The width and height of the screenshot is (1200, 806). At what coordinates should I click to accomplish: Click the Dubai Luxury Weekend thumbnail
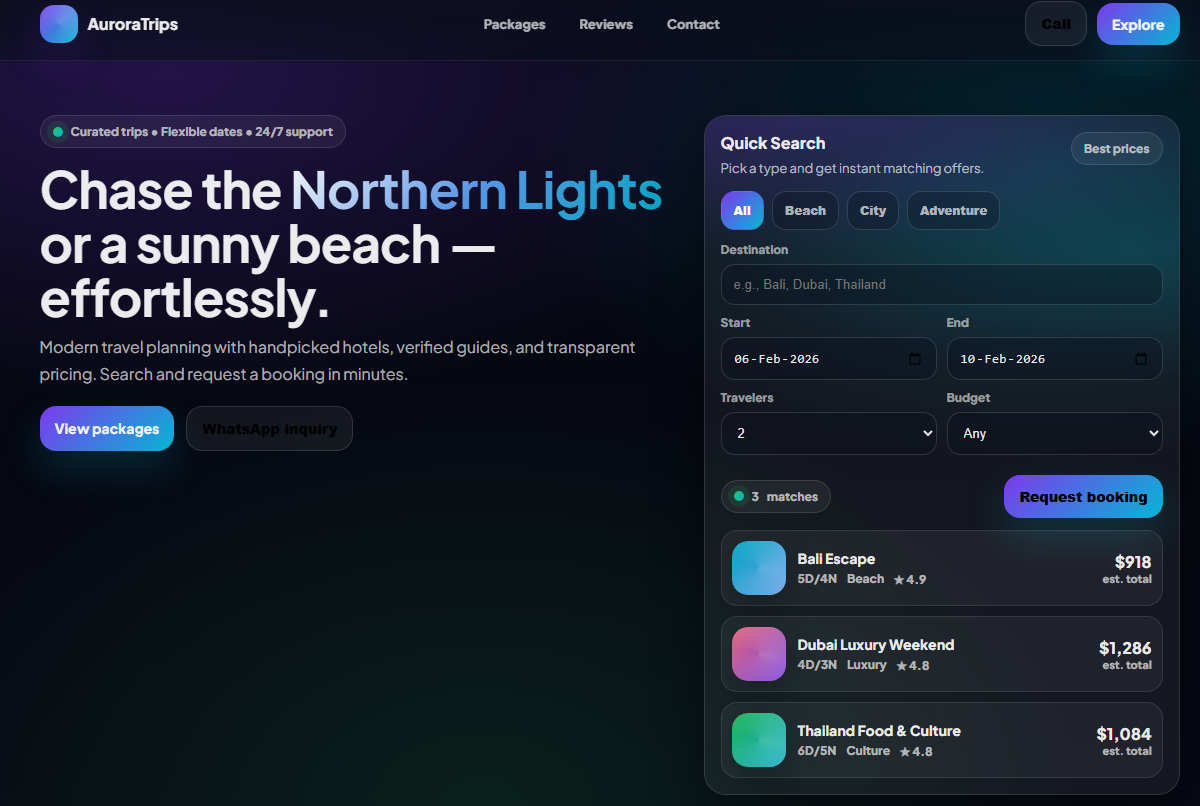[x=759, y=654]
